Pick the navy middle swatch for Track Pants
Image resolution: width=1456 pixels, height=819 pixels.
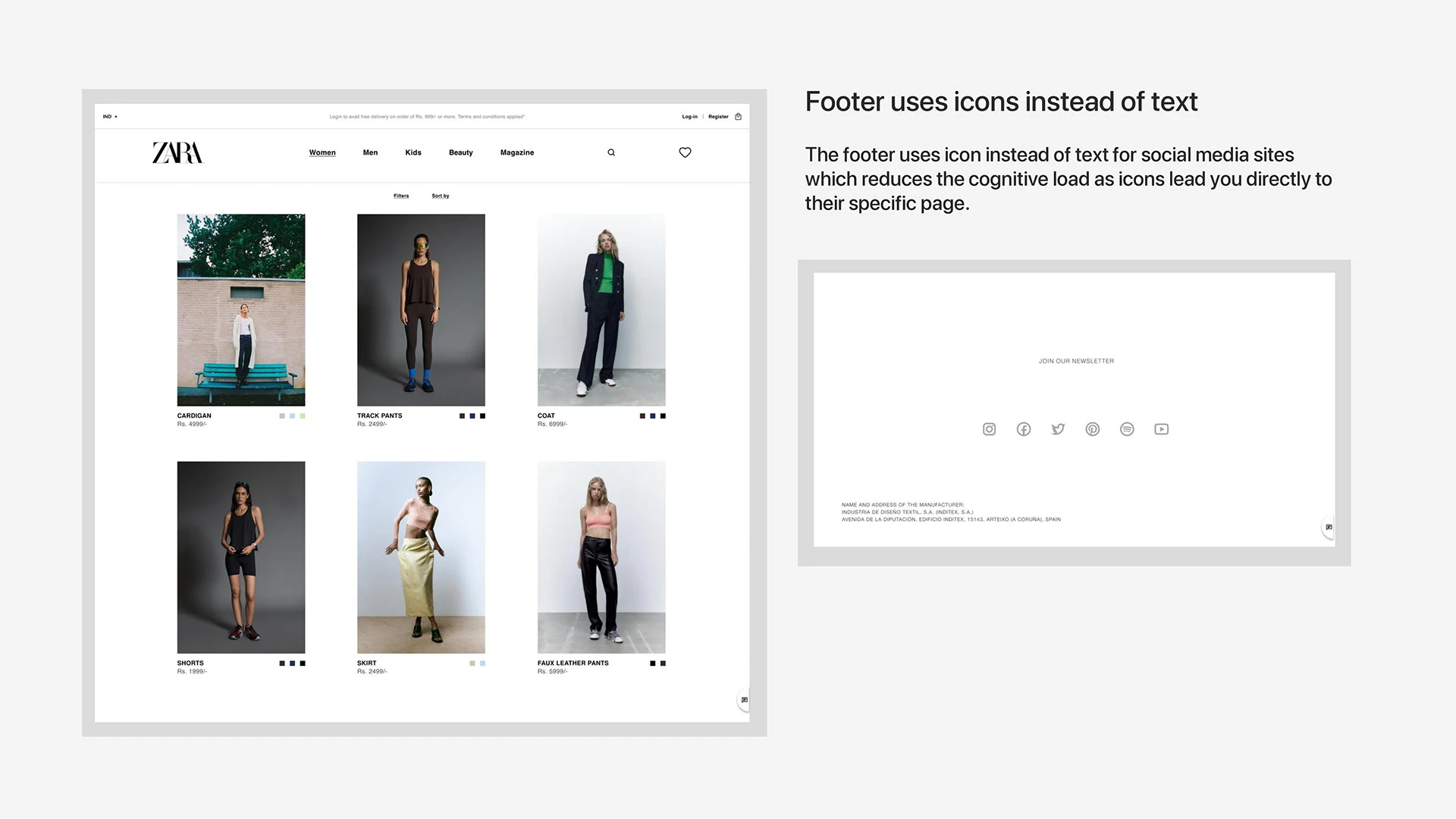pyautogui.click(x=472, y=416)
